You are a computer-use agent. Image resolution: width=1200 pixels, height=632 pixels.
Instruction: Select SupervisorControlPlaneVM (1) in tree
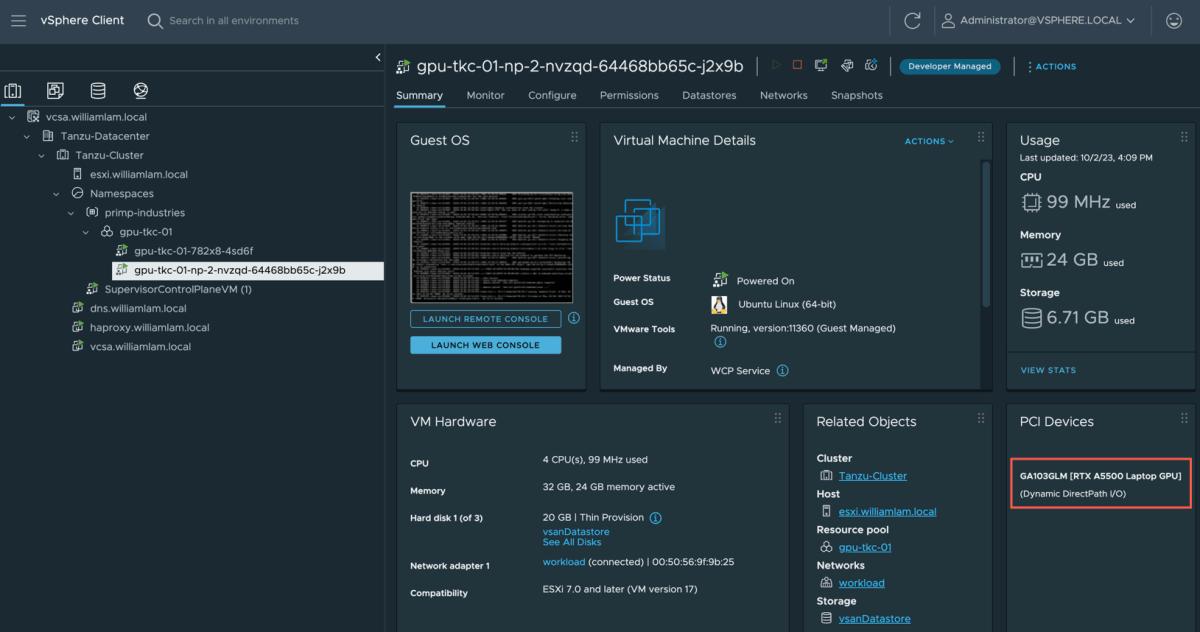[x=178, y=289]
